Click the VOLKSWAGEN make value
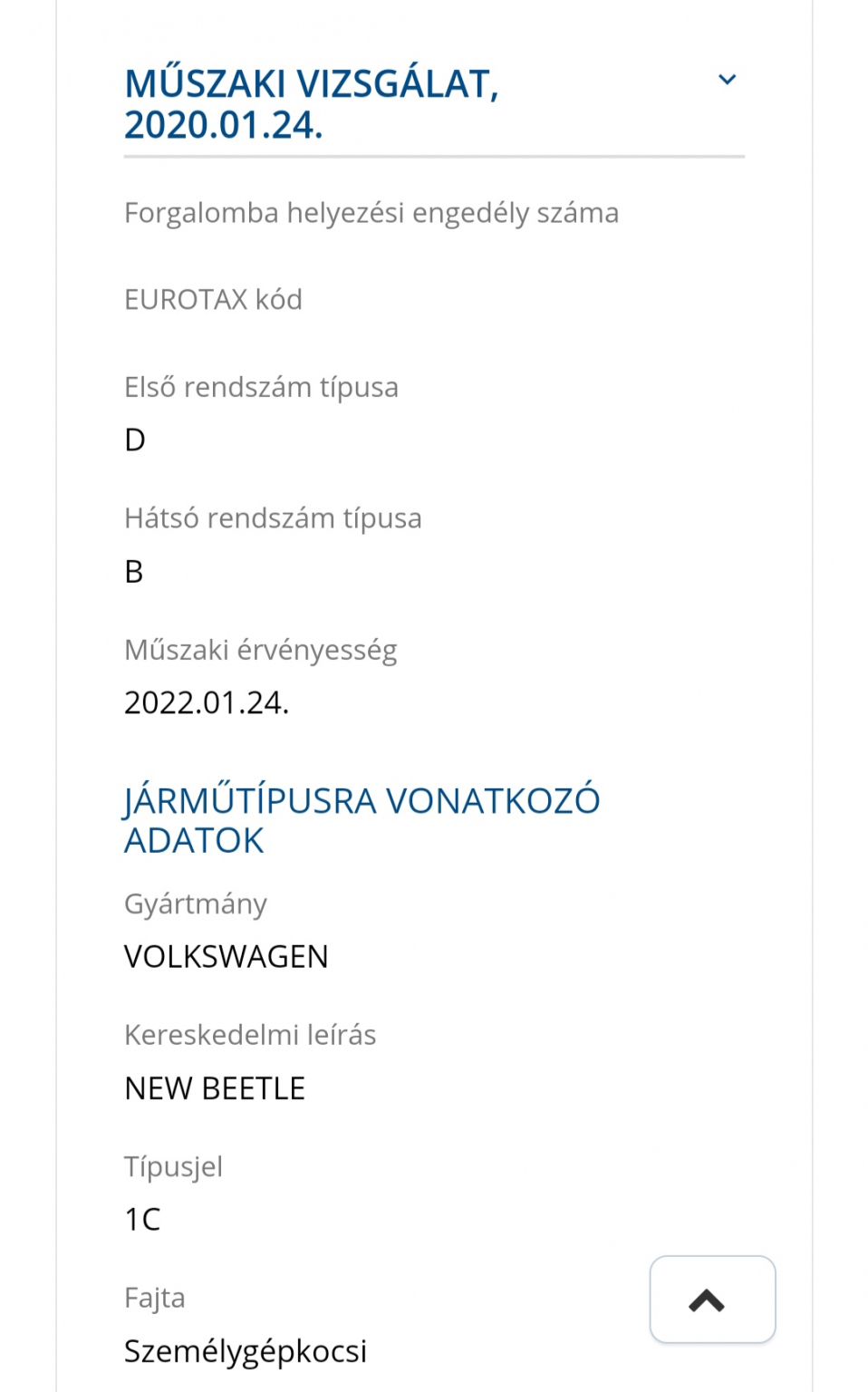This screenshot has width=868, height=1392. [227, 957]
